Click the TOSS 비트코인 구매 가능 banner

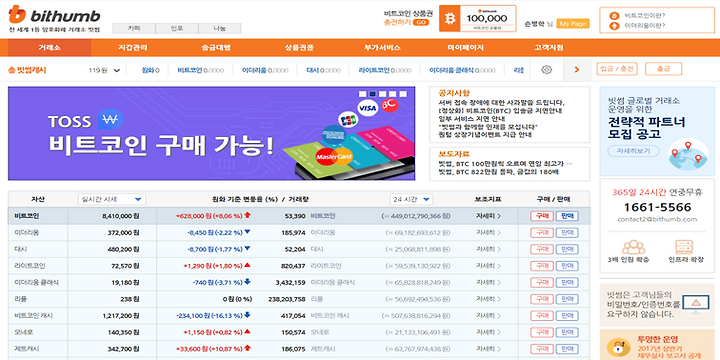click(x=211, y=133)
